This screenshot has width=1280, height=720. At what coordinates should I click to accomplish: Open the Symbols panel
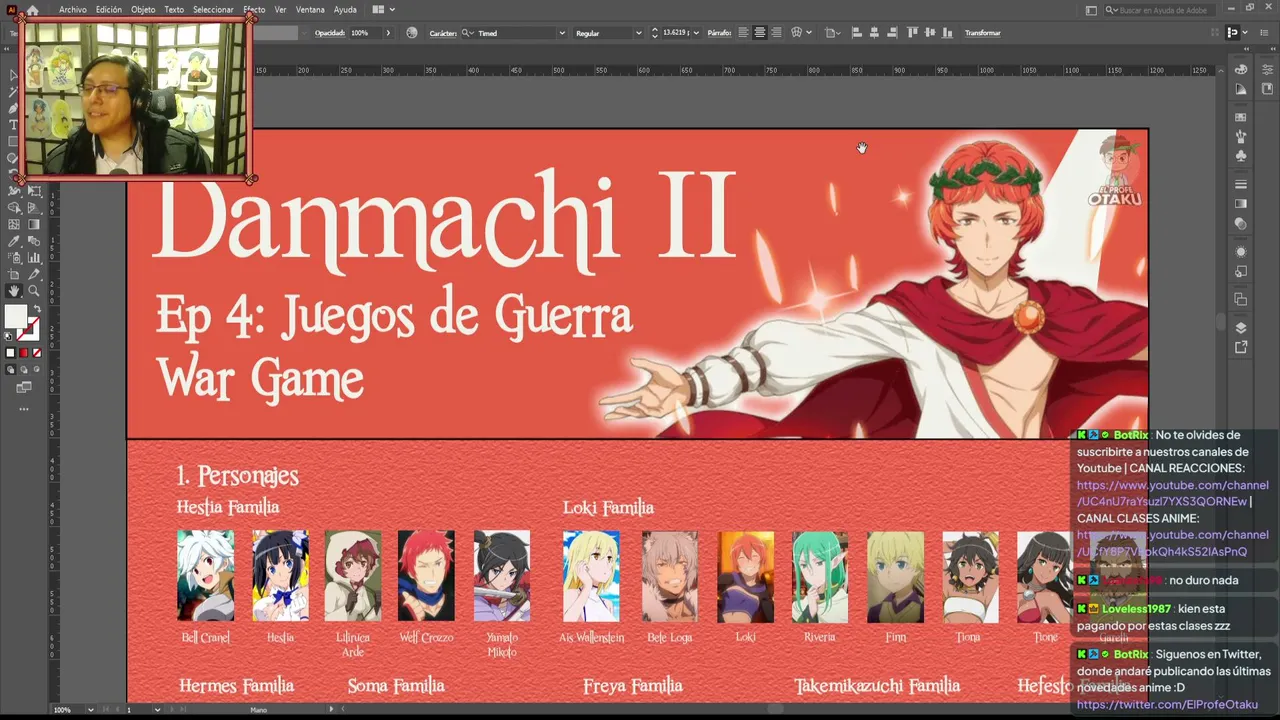click(x=1241, y=156)
